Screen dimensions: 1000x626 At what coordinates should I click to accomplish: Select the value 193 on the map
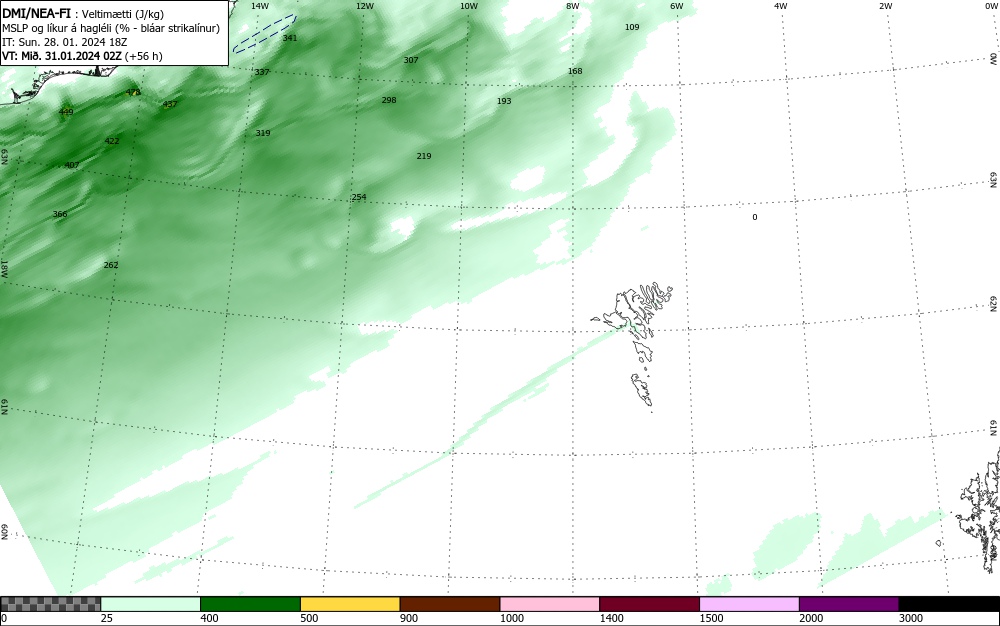[x=504, y=101]
